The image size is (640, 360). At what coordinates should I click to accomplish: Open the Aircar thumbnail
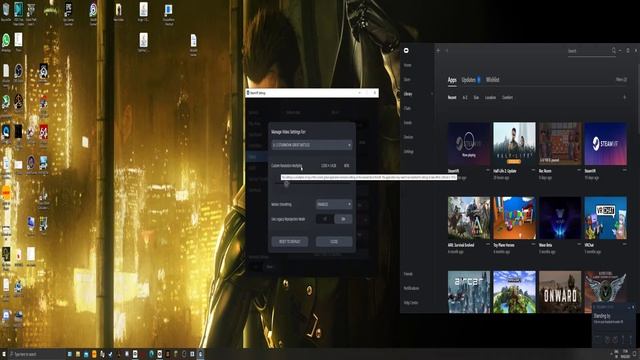(469, 292)
